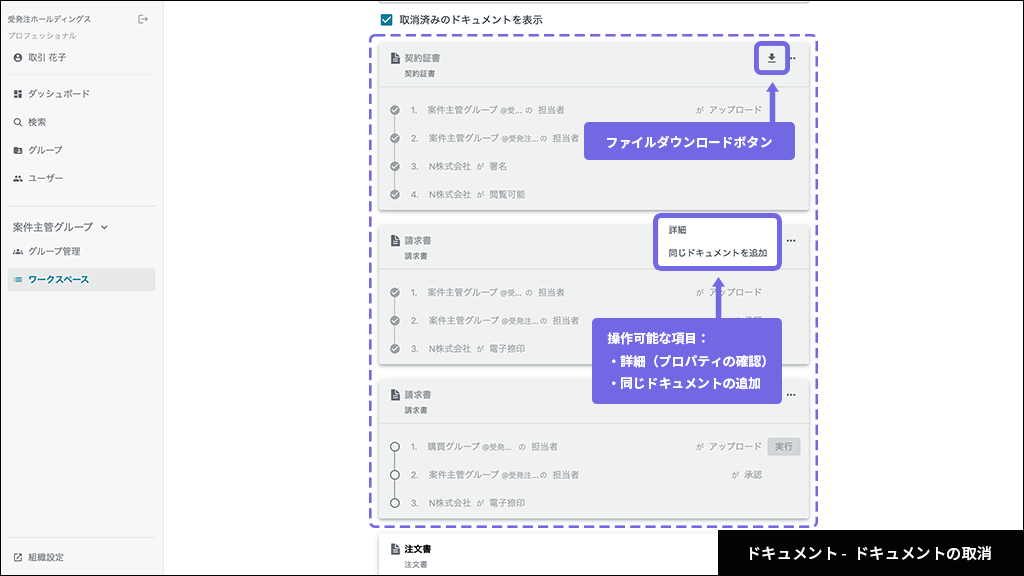The height and width of the screenshot is (576, 1024).
Task: Click the グループ管理 sidebar icon
Action: pos(18,251)
